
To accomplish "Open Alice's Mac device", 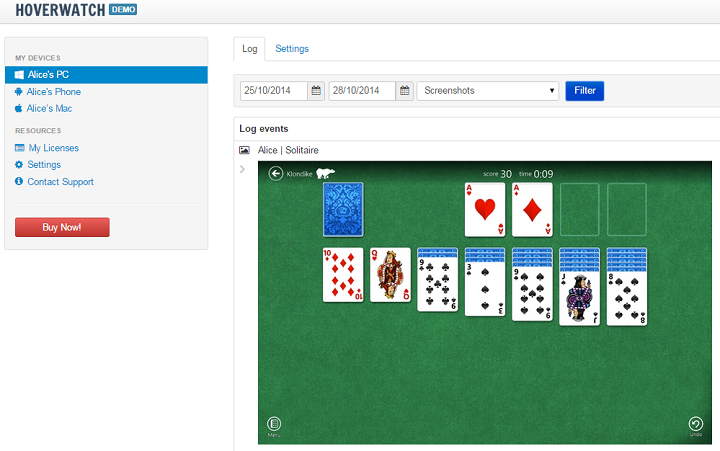I will click(49, 108).
